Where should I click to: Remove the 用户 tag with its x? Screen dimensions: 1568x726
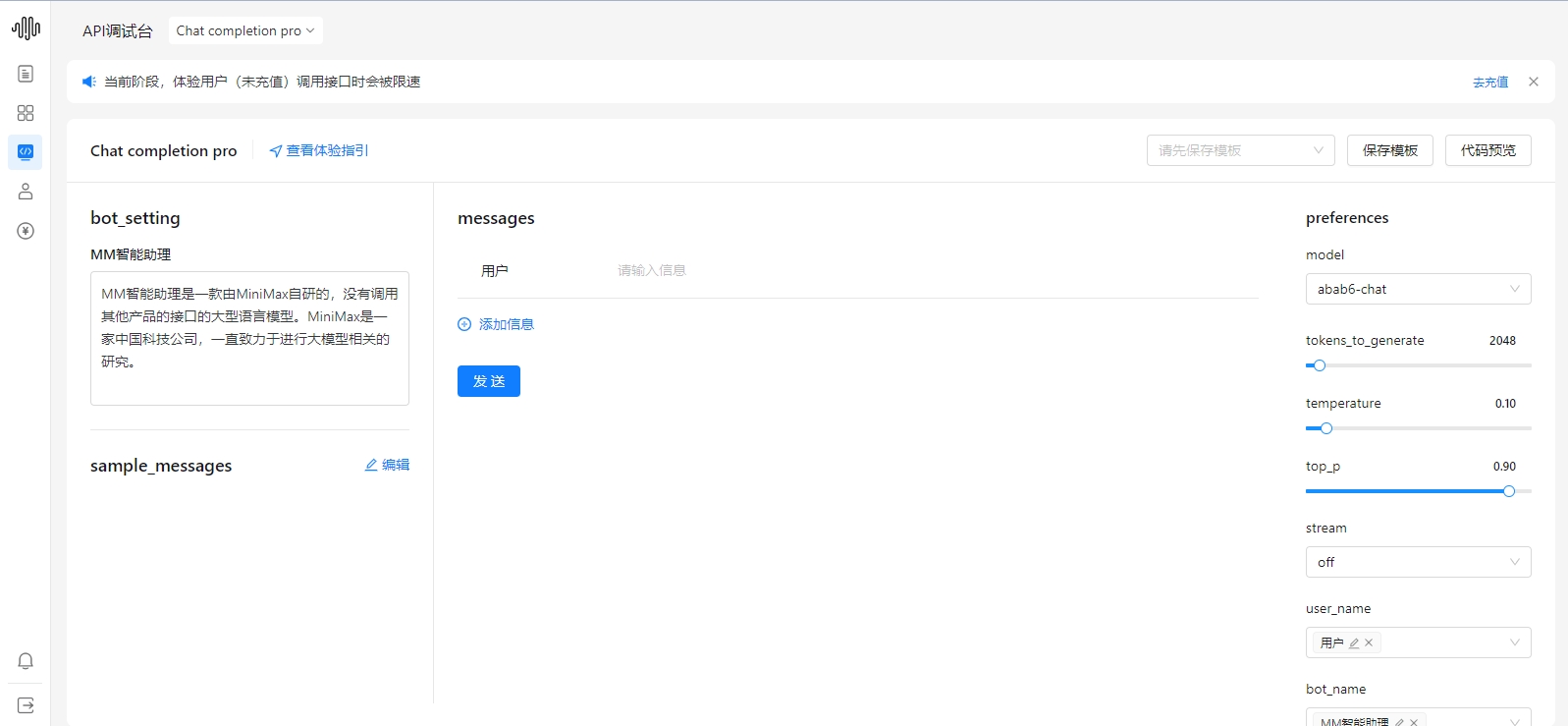tap(1369, 642)
